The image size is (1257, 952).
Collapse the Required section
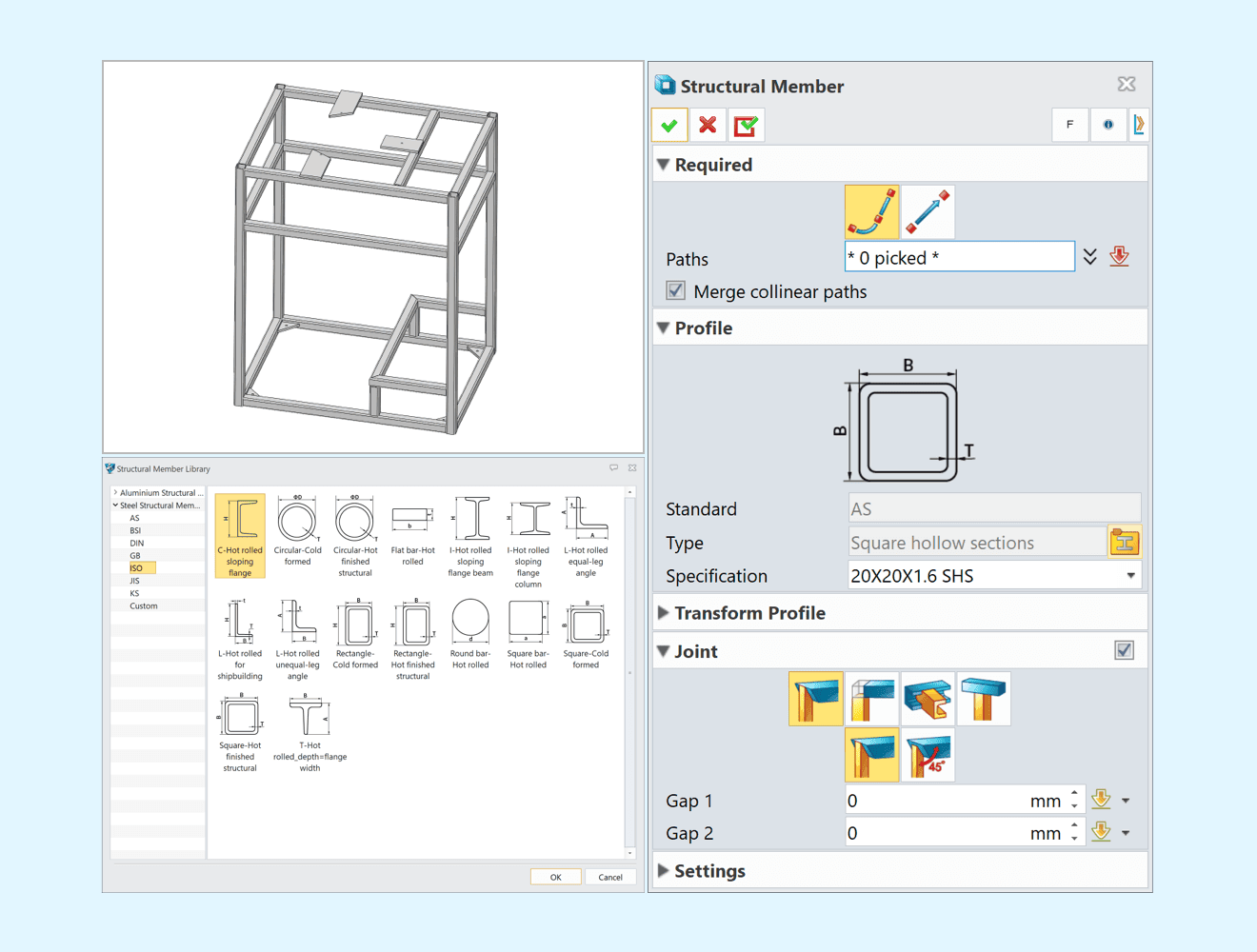point(664,165)
